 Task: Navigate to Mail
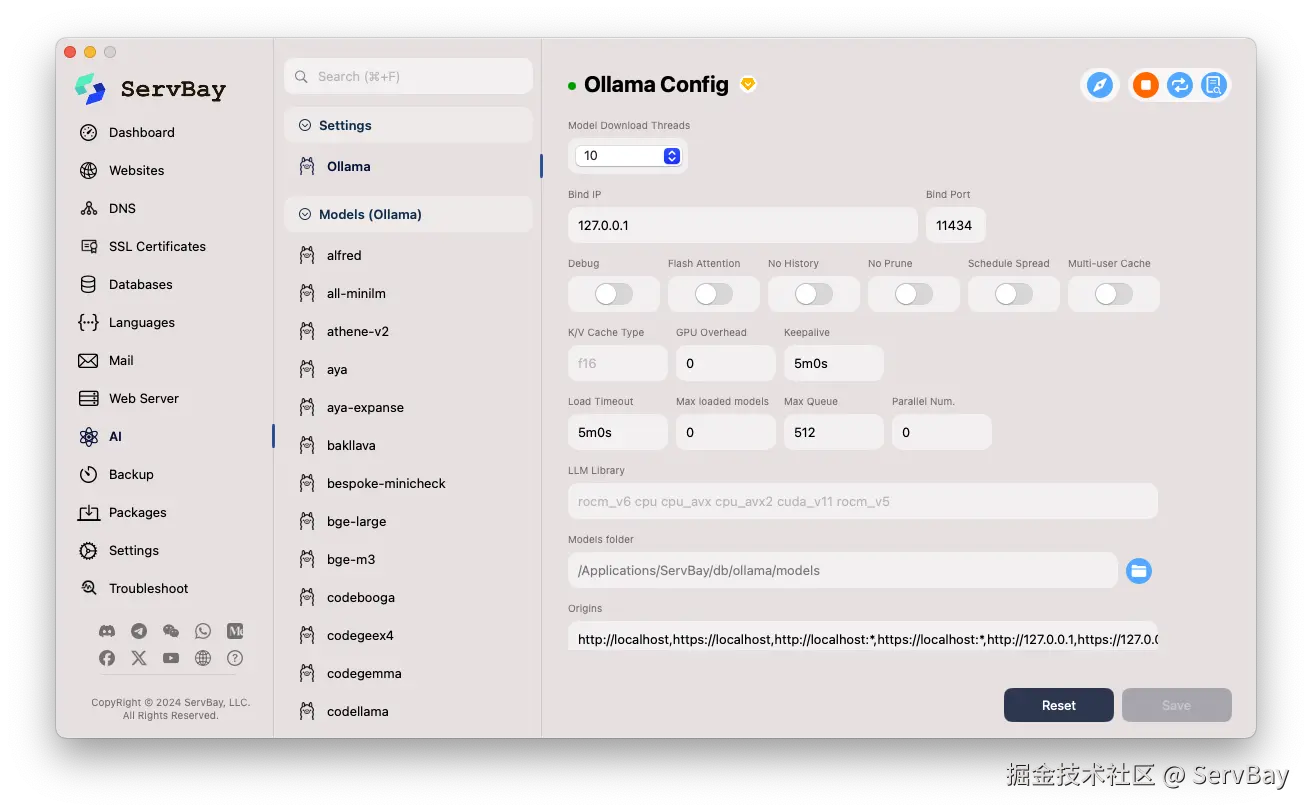(121, 360)
